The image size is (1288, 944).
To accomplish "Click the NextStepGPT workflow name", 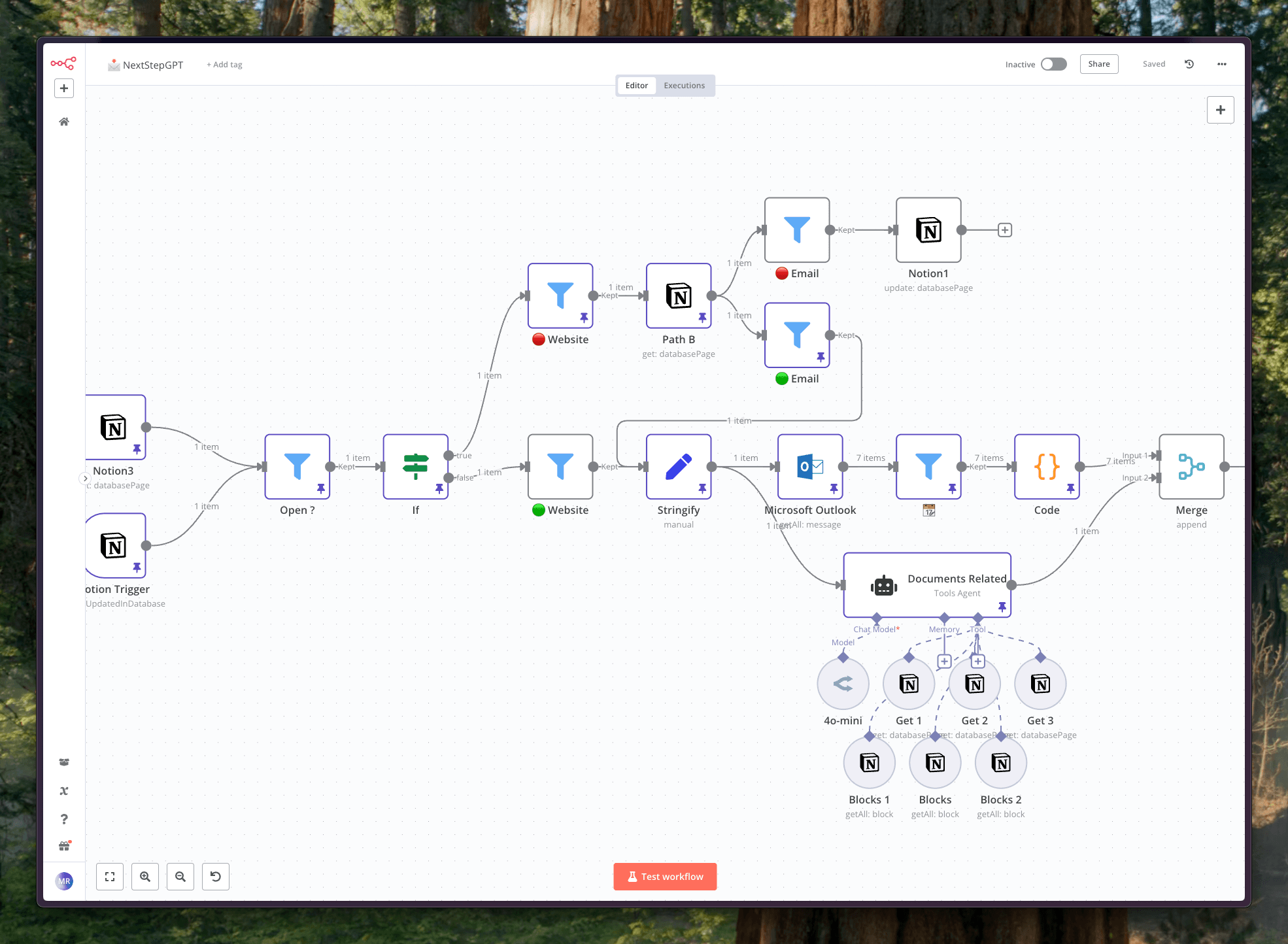I will point(153,65).
